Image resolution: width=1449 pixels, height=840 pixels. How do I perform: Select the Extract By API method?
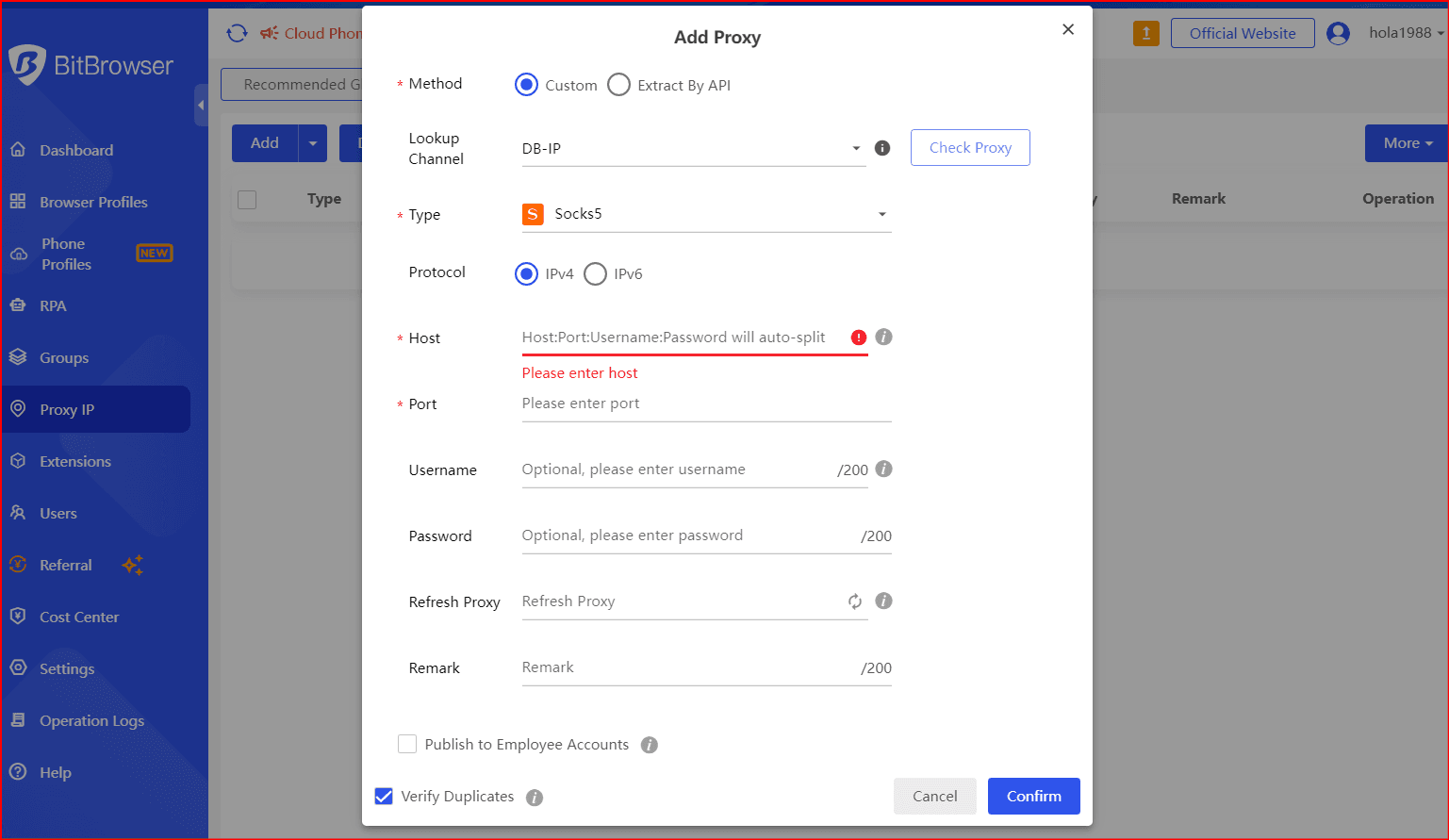click(x=618, y=85)
